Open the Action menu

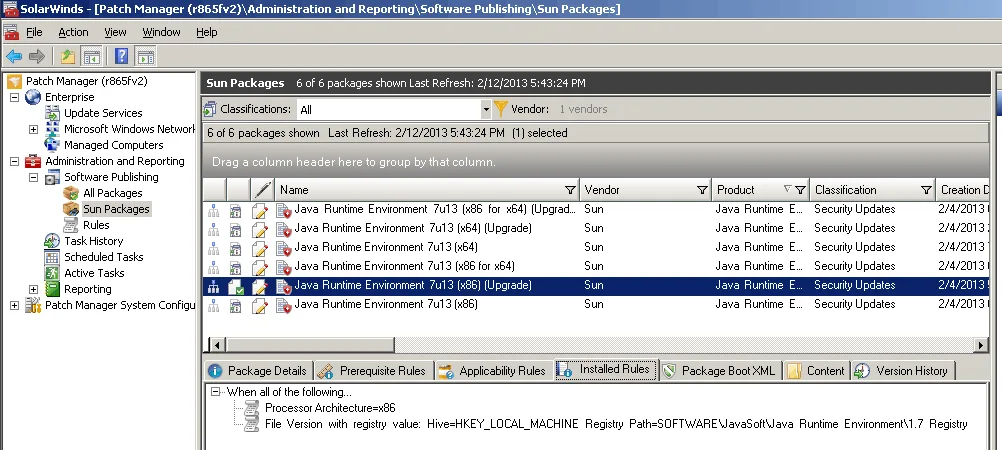point(73,32)
